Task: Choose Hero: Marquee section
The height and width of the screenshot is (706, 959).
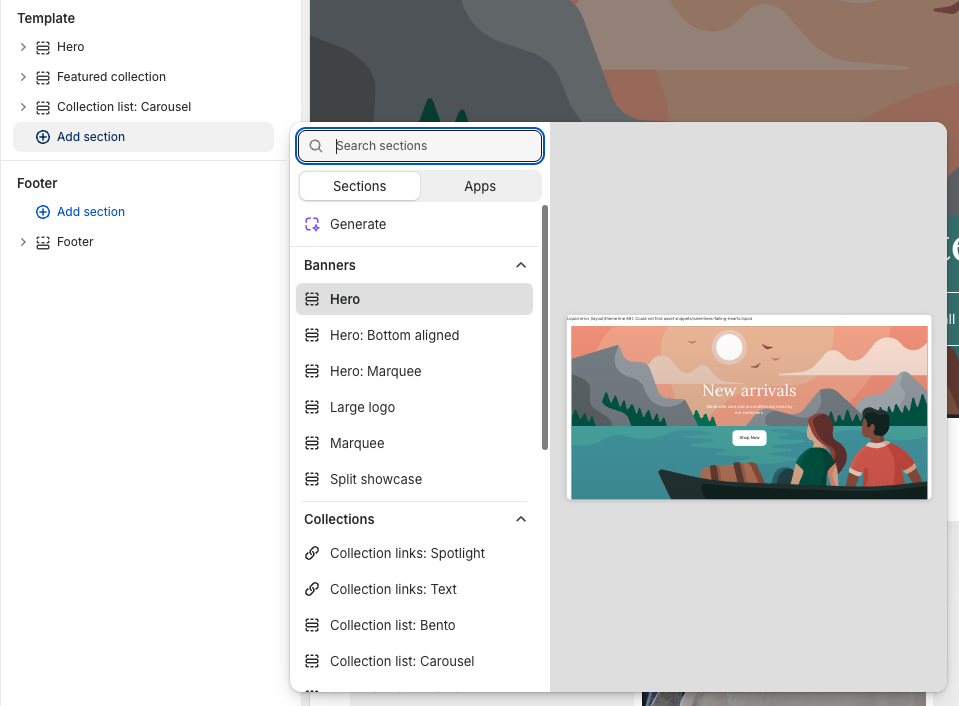Action: click(414, 371)
